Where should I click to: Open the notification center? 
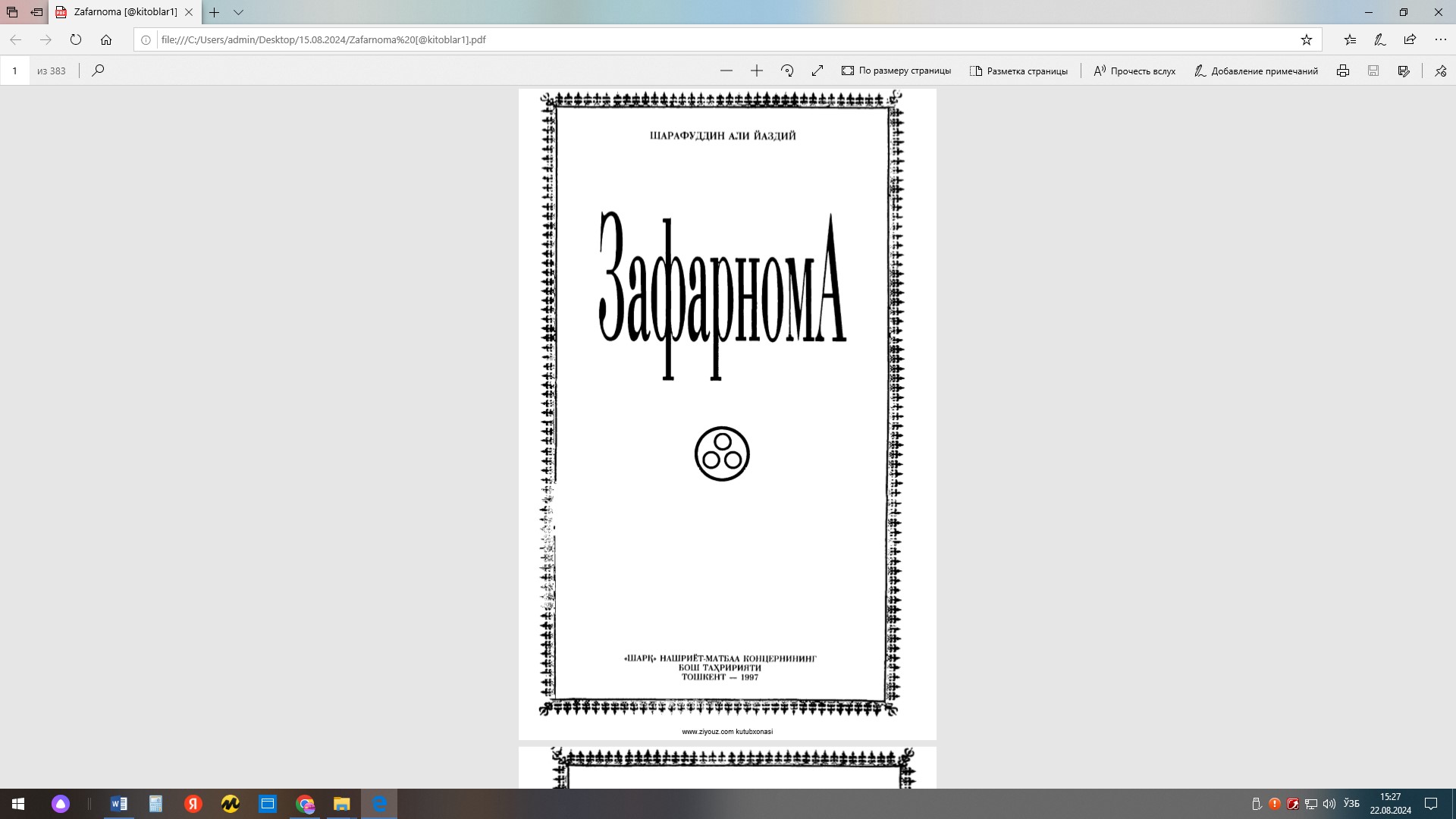[1431, 804]
